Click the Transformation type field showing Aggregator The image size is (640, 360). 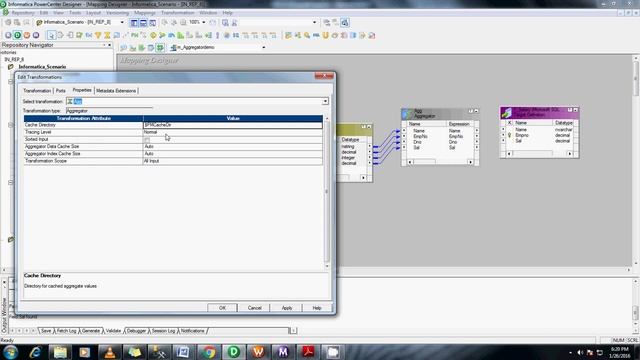[x=109, y=111]
